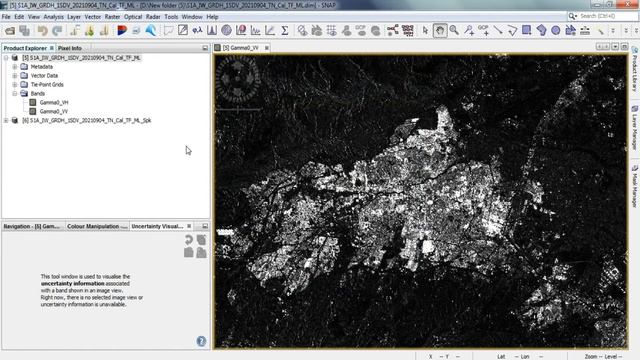The height and width of the screenshot is (360, 640).
Task: Select the [5] Gamma0_VV image tab
Action: (241, 48)
